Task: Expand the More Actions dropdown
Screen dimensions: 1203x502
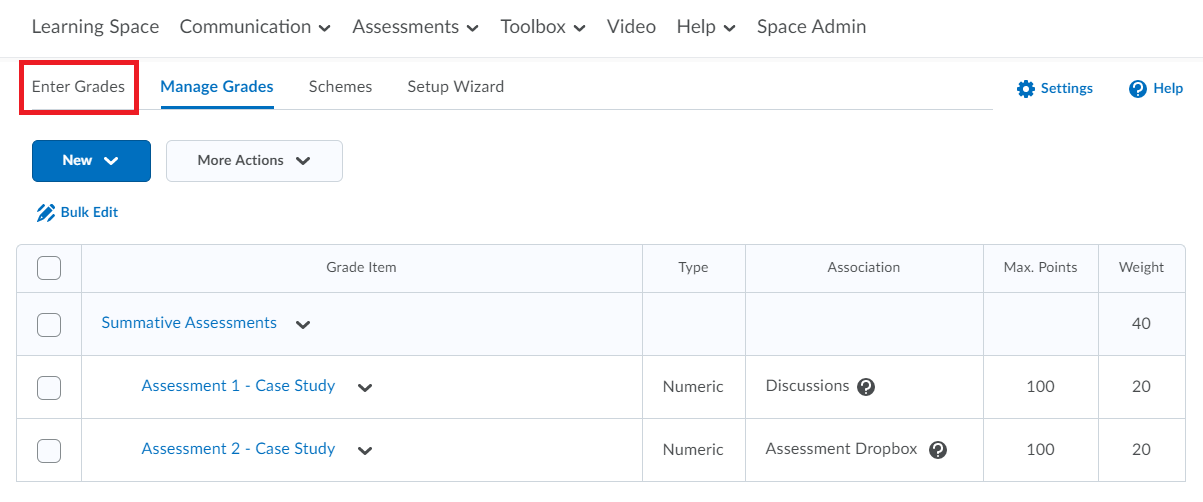Action: (254, 161)
